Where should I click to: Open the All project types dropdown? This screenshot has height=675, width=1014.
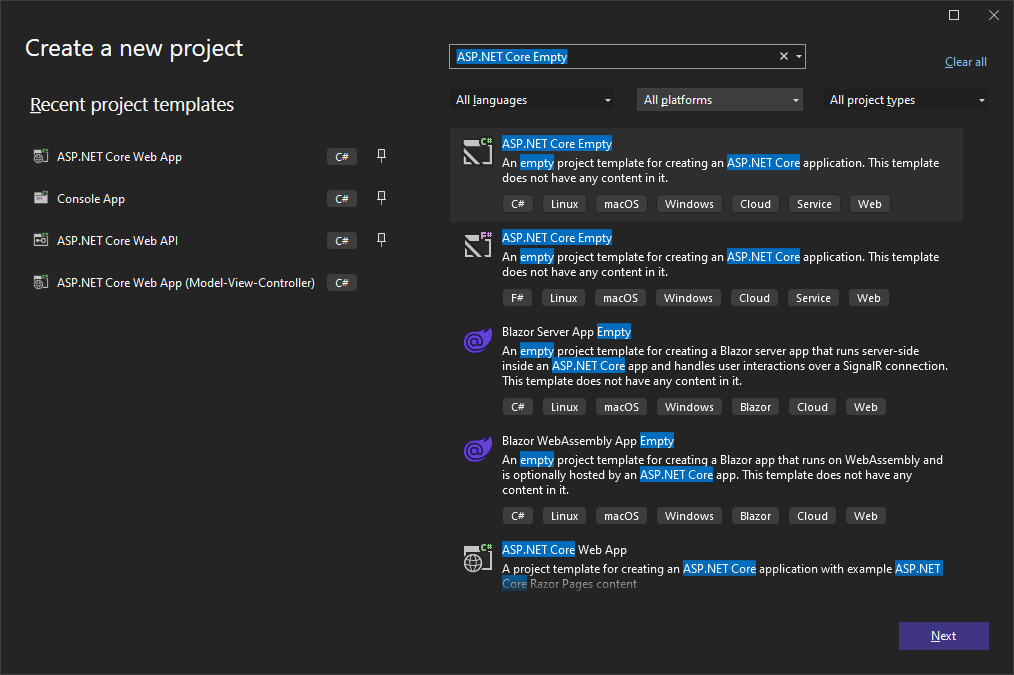coord(905,100)
